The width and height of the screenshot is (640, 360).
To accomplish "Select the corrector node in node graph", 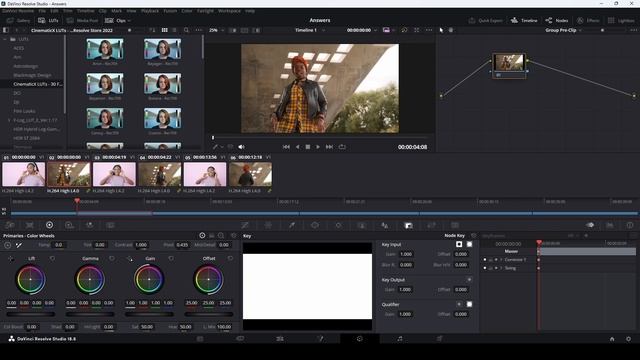I will [x=509, y=65].
